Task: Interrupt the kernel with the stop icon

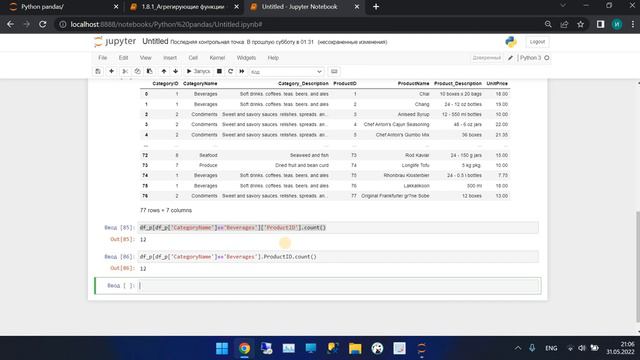Action: 219,71
